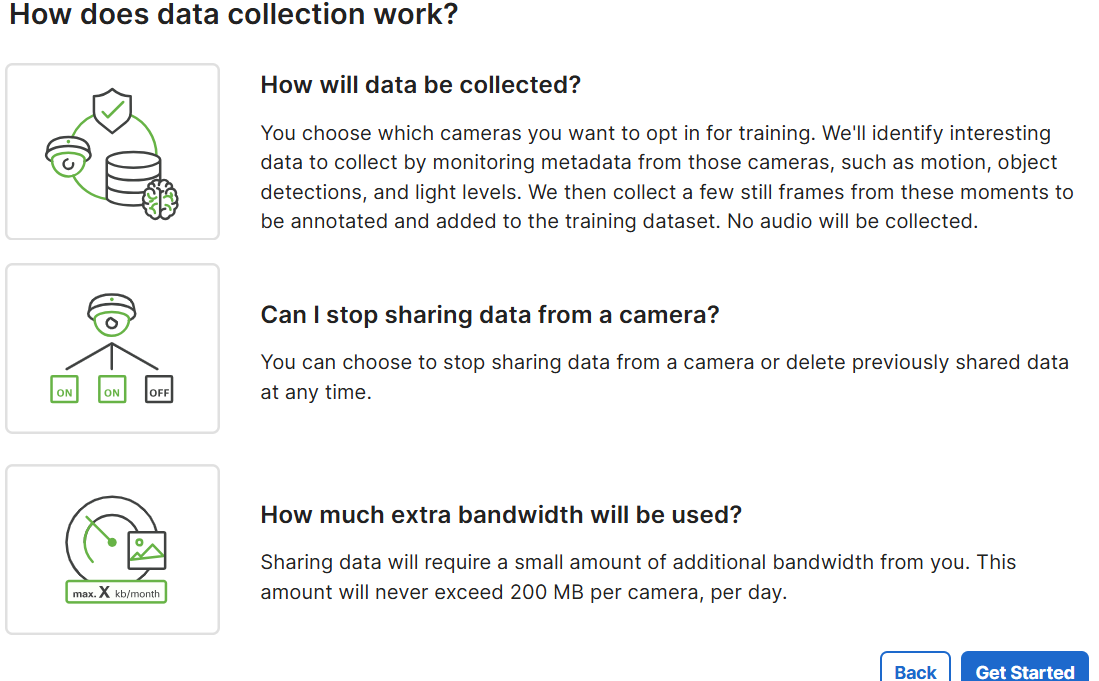Click the 'How will data be collected?' heading

(421, 85)
